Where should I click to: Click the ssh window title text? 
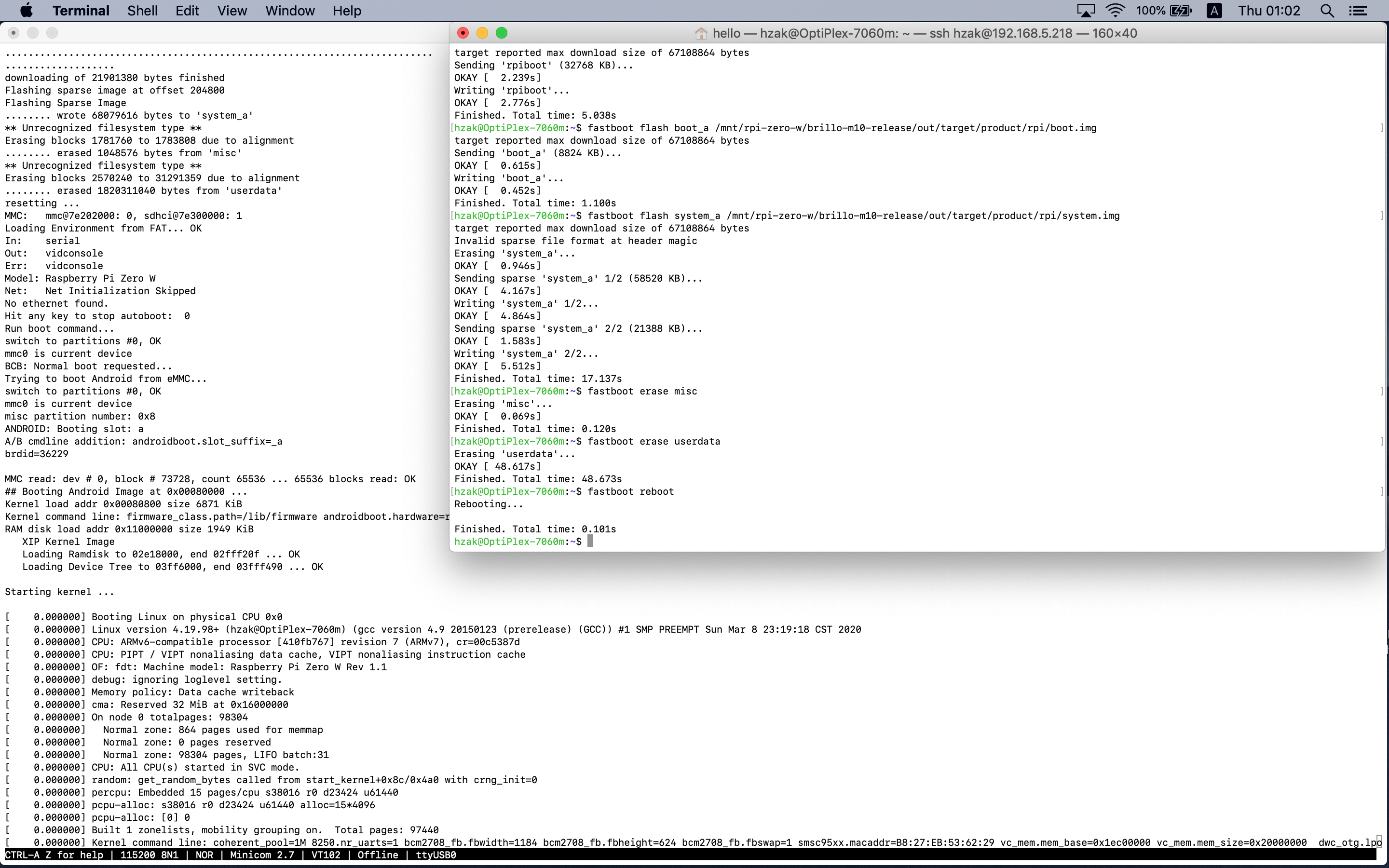pos(924,33)
